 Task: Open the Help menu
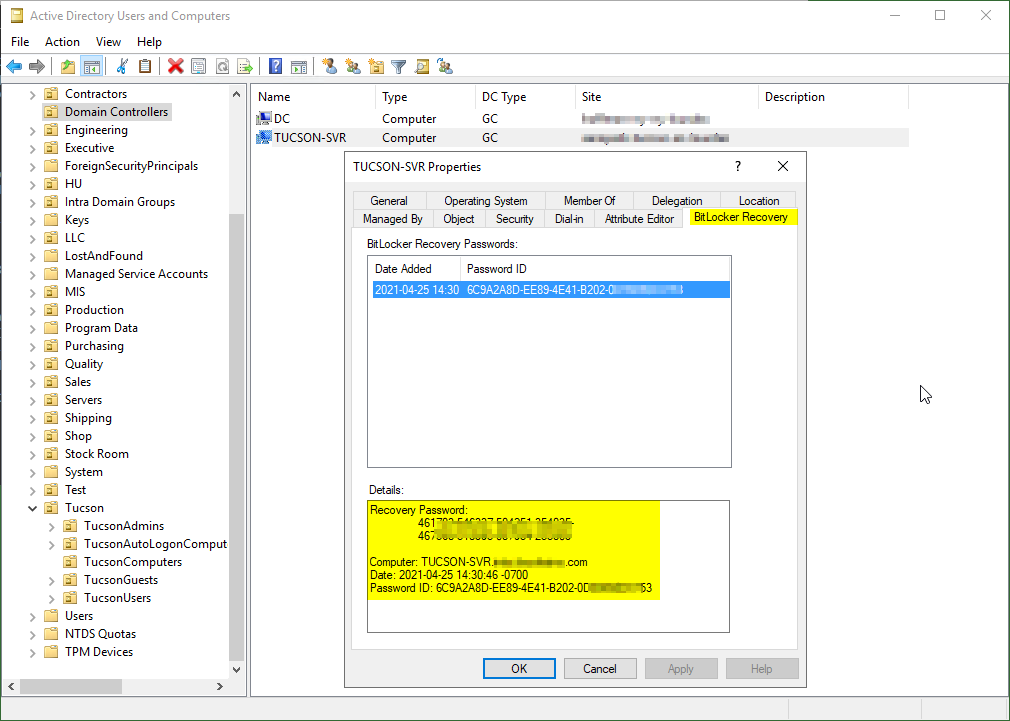pos(149,41)
